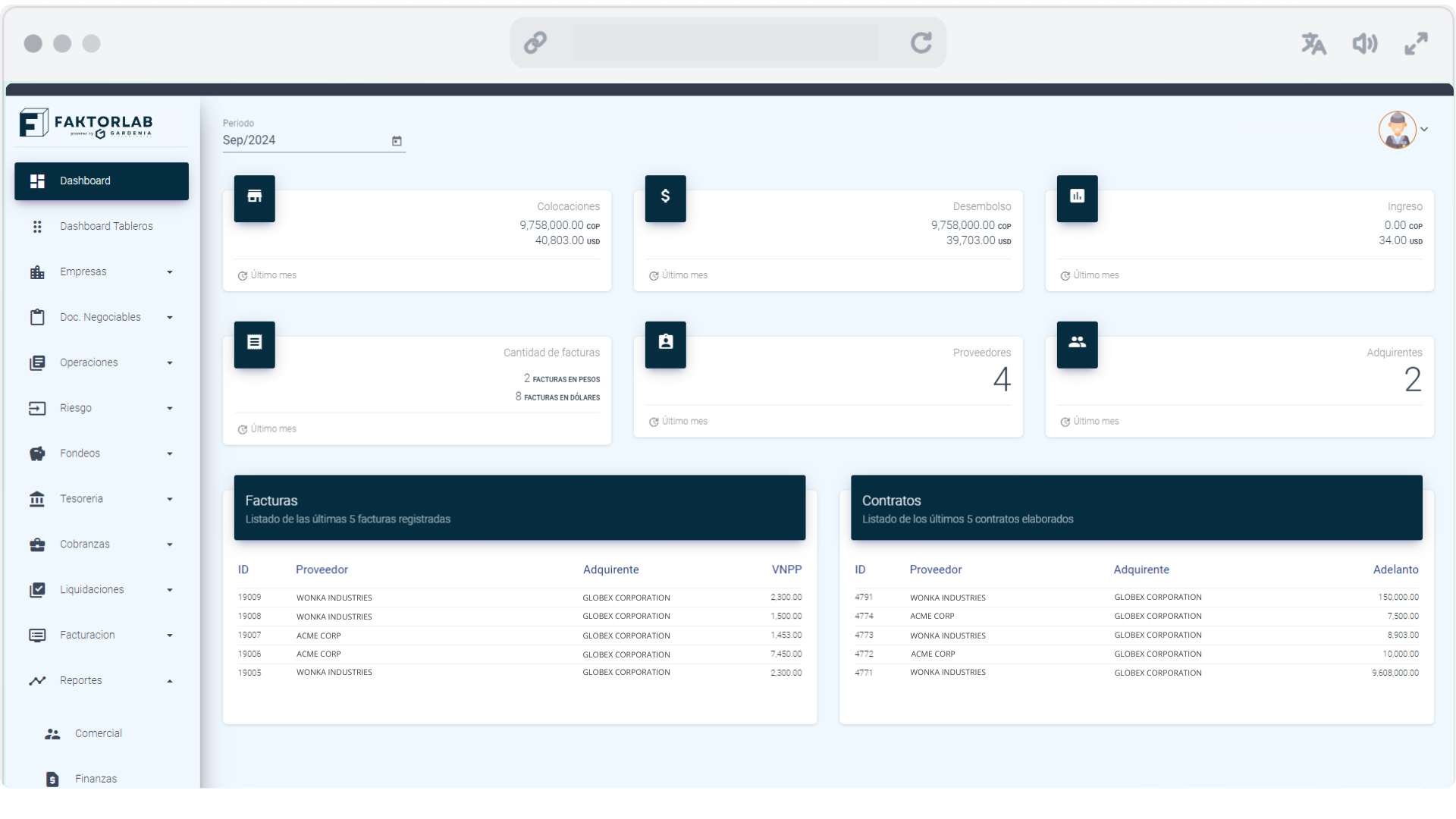
Task: Click the user avatar picture
Action: tap(1397, 130)
